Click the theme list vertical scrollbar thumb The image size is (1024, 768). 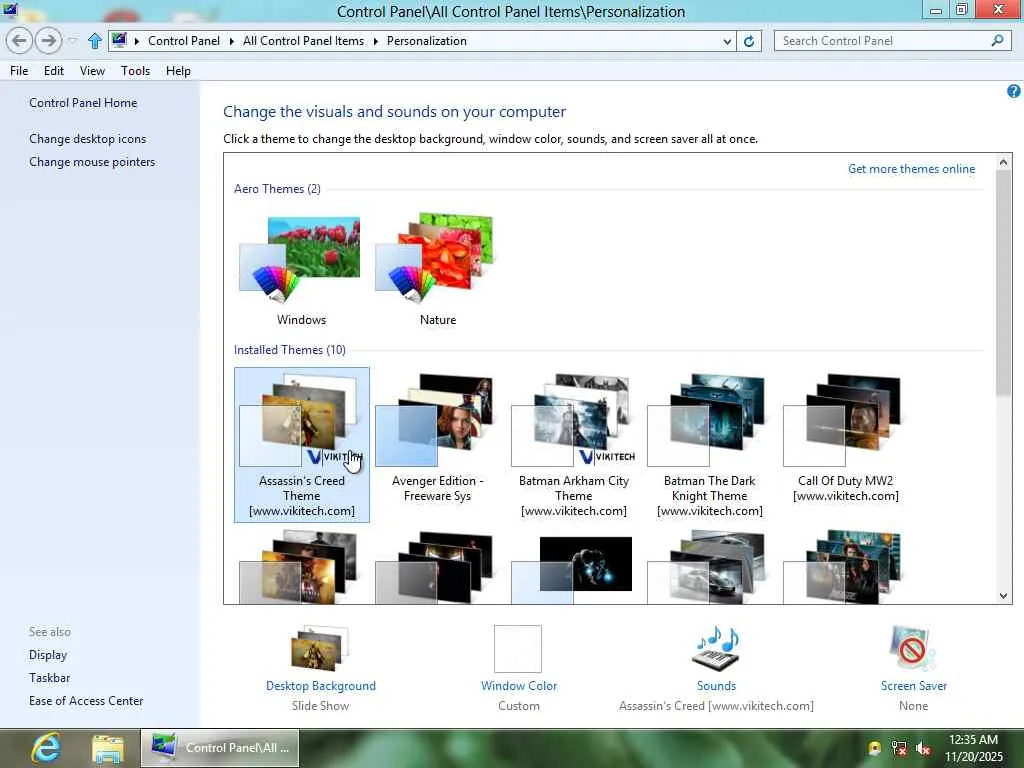pos(1004,283)
